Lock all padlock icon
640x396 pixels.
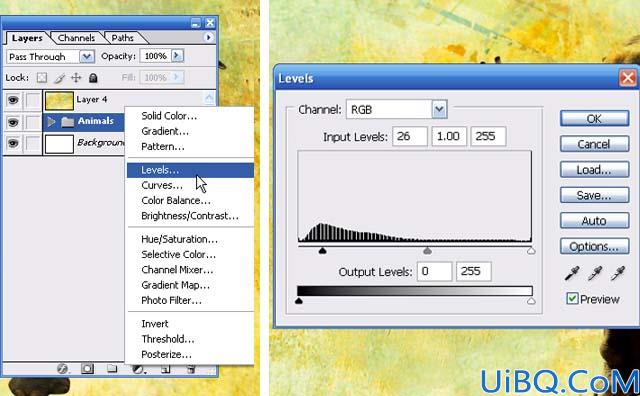[x=93, y=78]
